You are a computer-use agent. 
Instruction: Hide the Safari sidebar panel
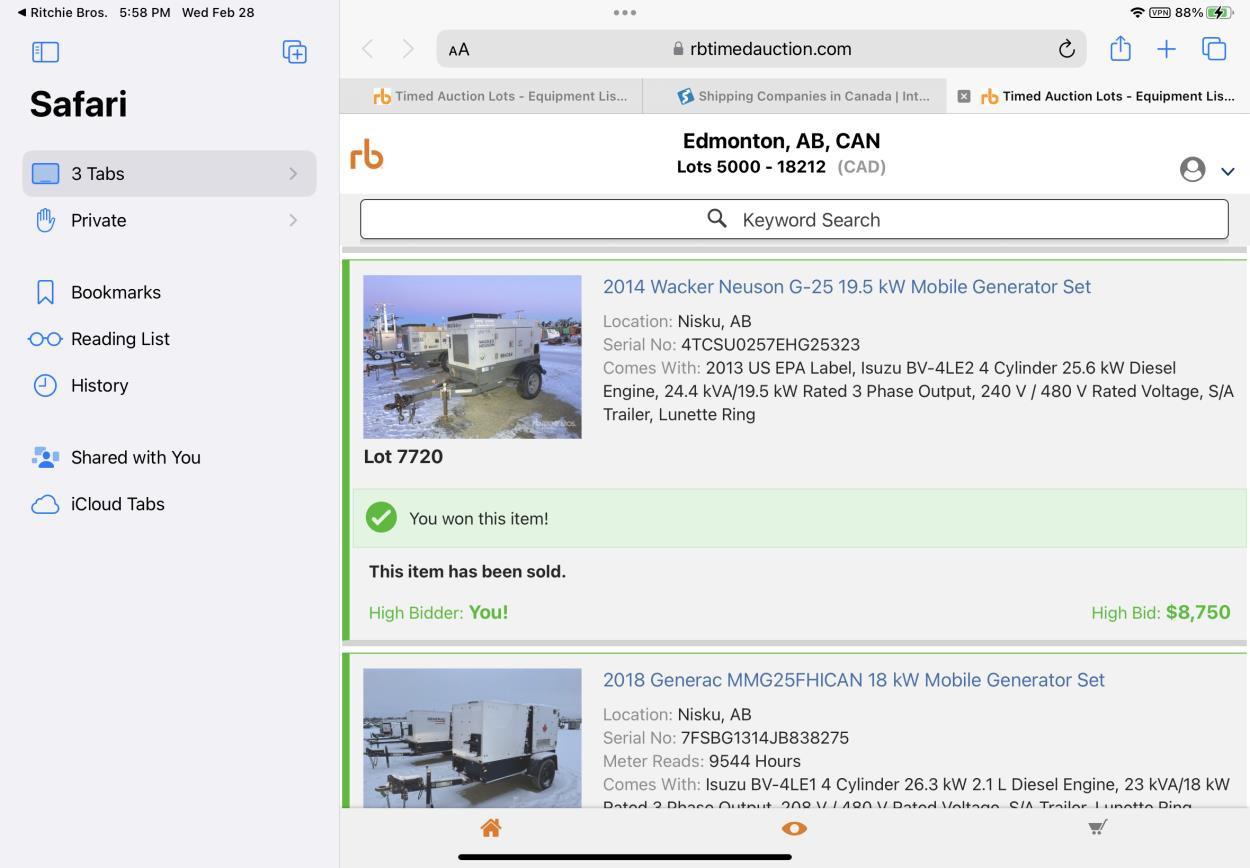(46, 52)
